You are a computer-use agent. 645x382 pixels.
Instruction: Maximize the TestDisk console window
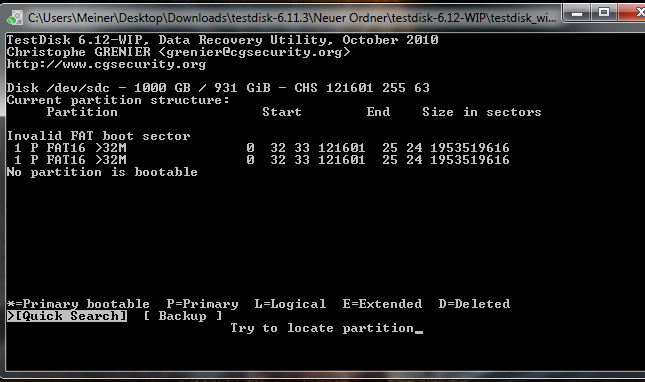tap(603, 13)
